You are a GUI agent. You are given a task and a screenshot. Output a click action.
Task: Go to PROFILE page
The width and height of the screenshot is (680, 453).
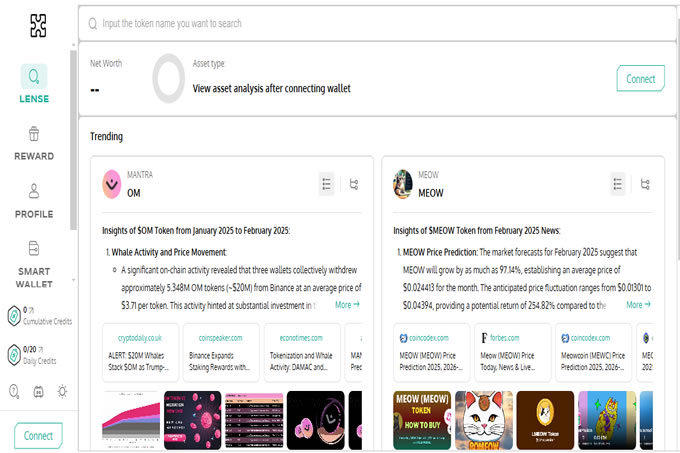point(34,201)
